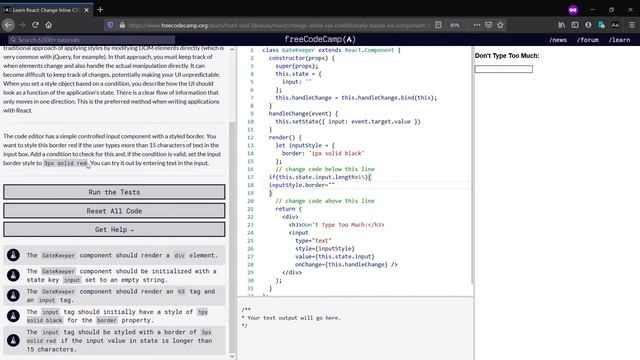This screenshot has height=360, width=640.
Task: Click the Run the Tests button
Action: (114, 192)
